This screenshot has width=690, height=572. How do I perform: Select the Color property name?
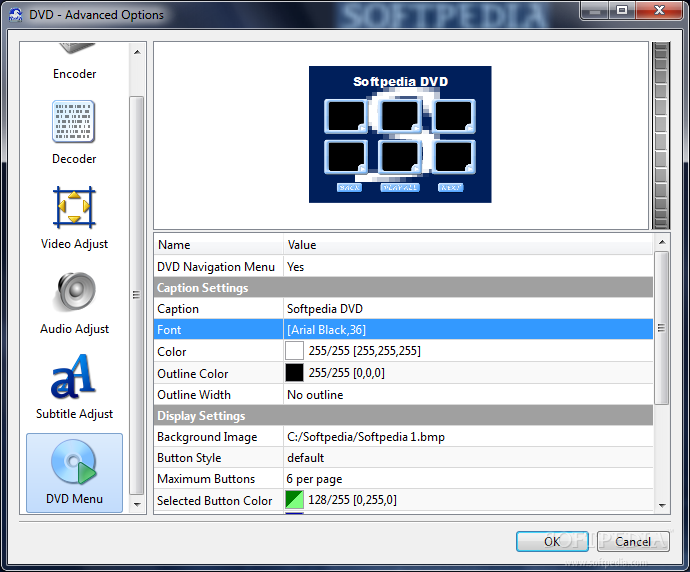[x=172, y=352]
